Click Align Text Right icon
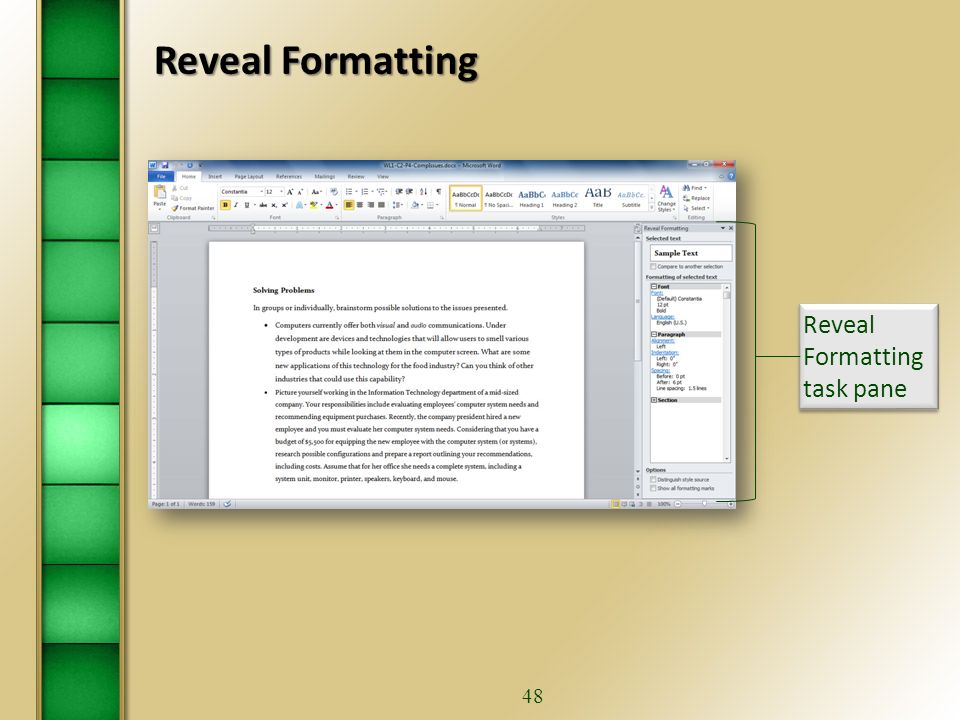This screenshot has width=960, height=720. click(370, 205)
